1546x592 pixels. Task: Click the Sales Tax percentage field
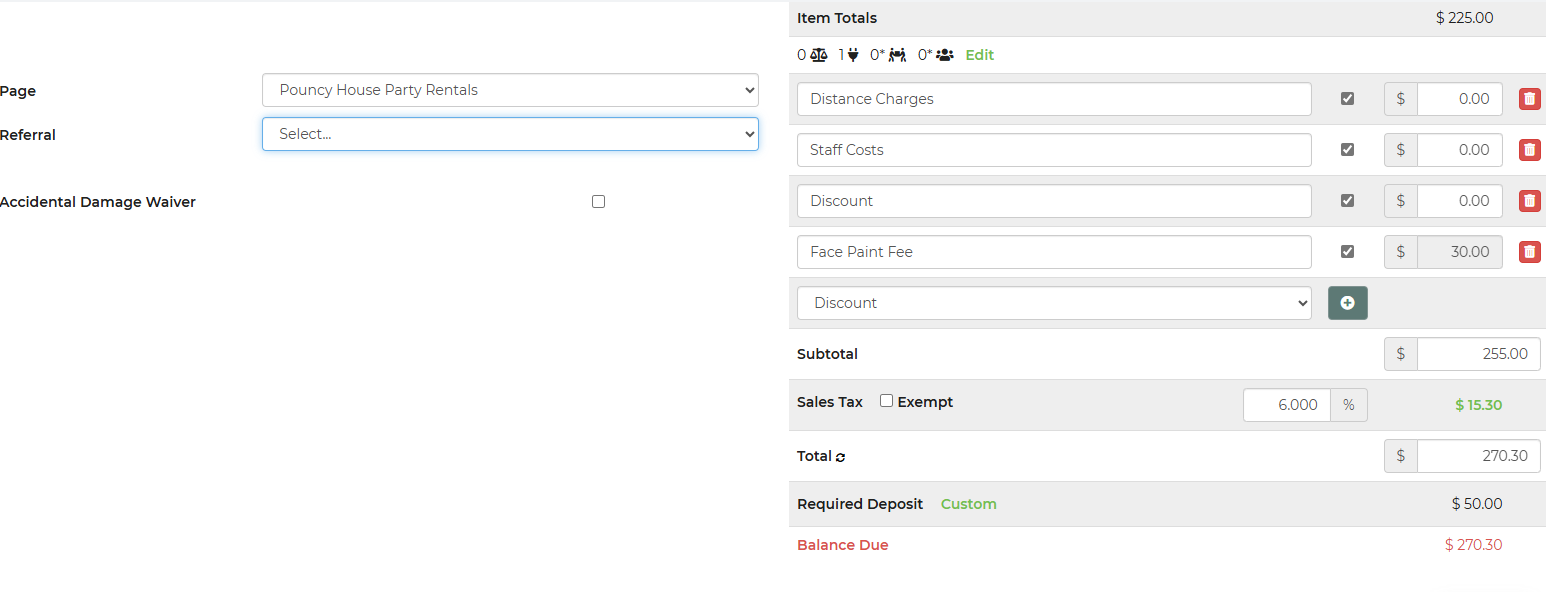[1287, 405]
